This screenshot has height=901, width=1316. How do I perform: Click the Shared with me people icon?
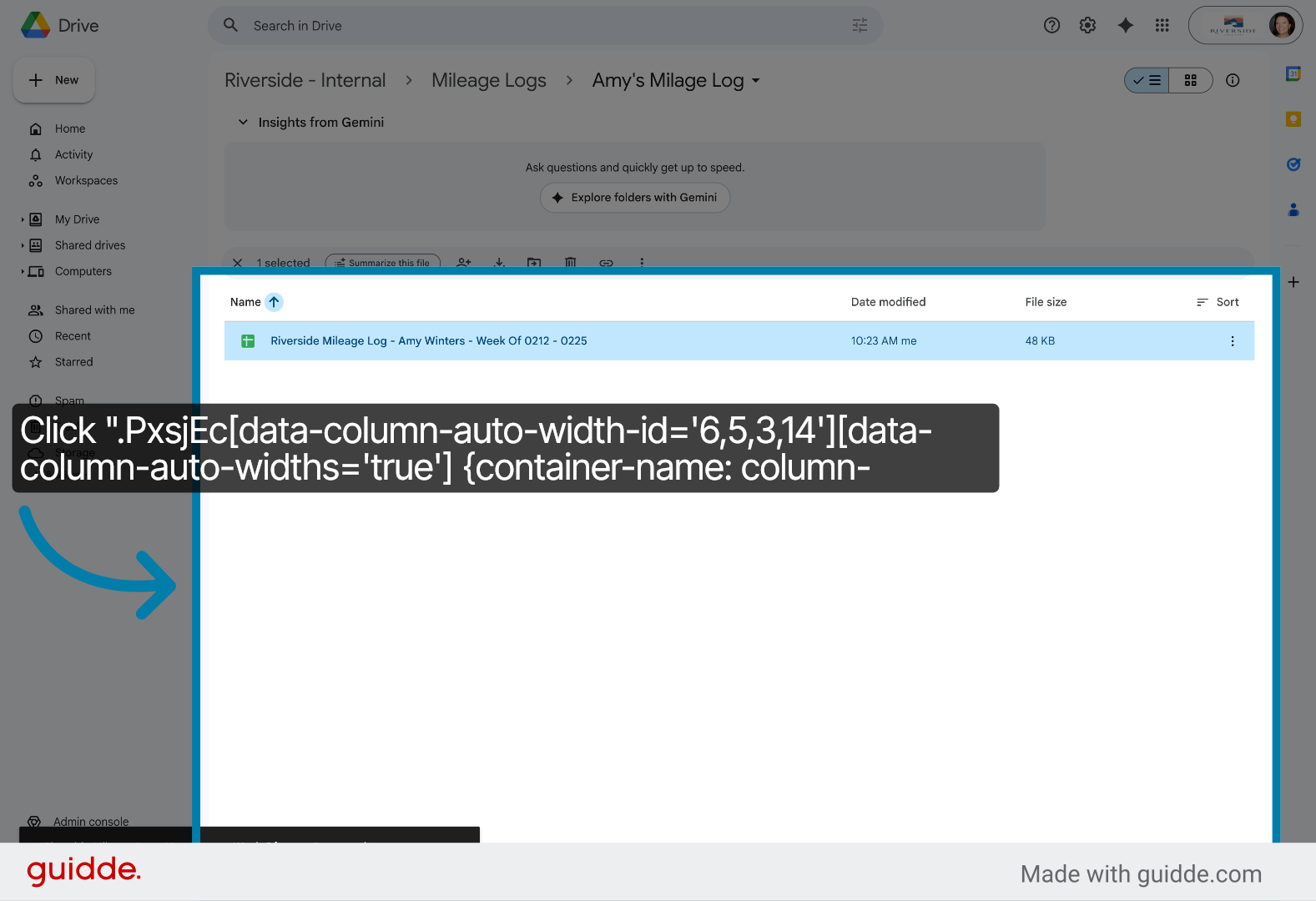point(36,310)
